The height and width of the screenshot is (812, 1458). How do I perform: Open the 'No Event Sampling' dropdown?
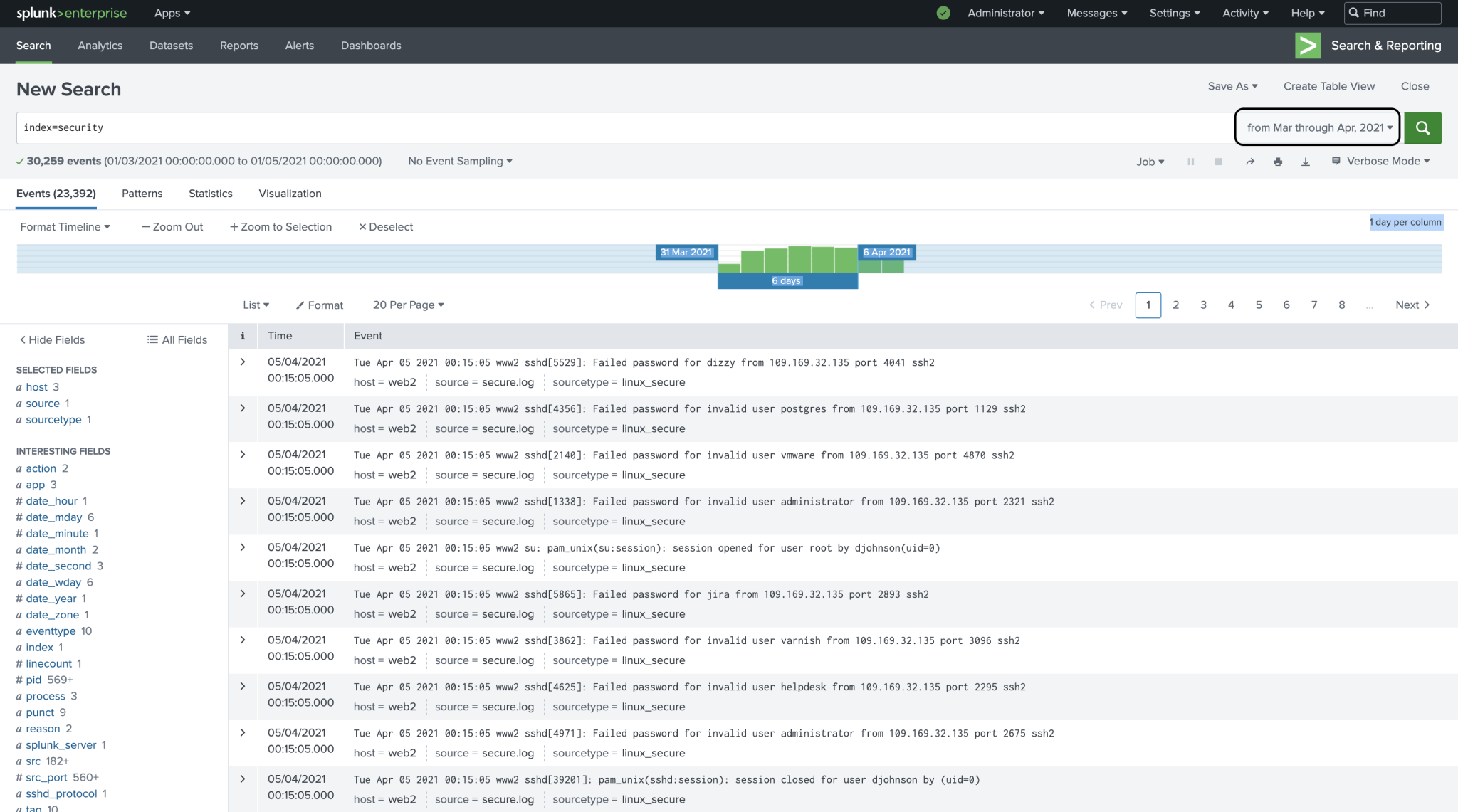point(459,161)
